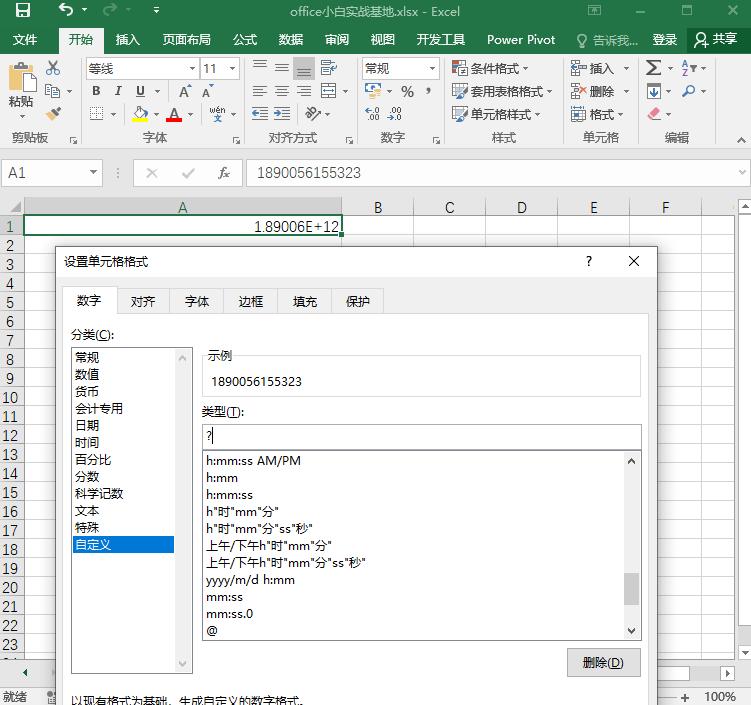This screenshot has width=751, height=705.
Task: Toggle Underline formatting
Action: (140, 91)
